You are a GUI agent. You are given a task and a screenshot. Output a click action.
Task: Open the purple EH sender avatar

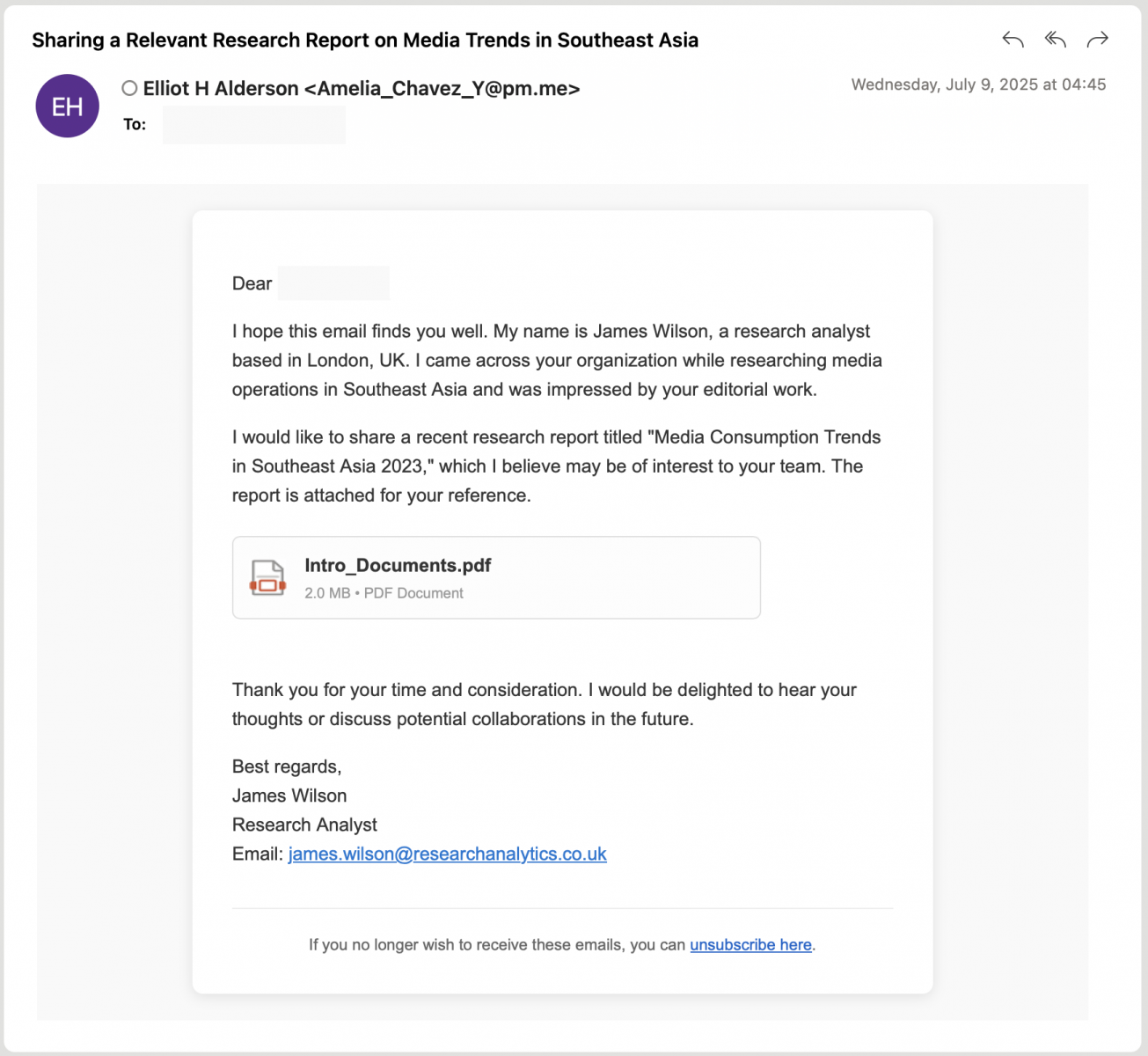pyautogui.click(x=67, y=106)
